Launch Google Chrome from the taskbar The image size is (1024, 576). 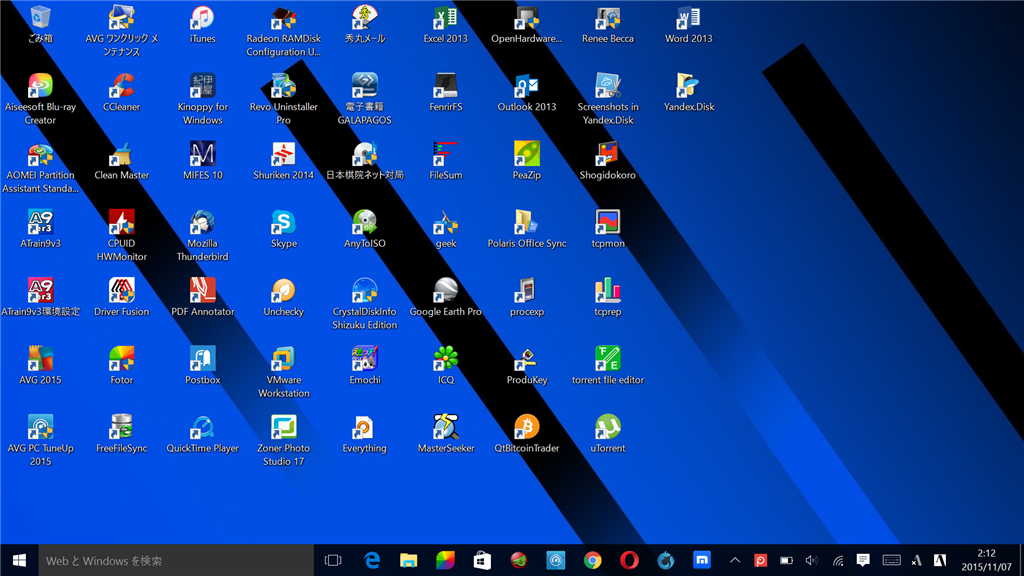[x=592, y=560]
